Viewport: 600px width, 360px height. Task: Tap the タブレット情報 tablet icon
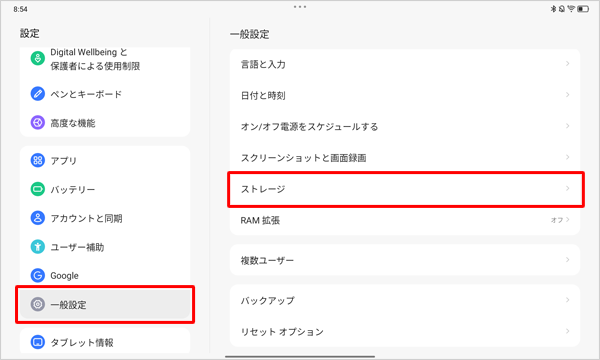coord(38,342)
